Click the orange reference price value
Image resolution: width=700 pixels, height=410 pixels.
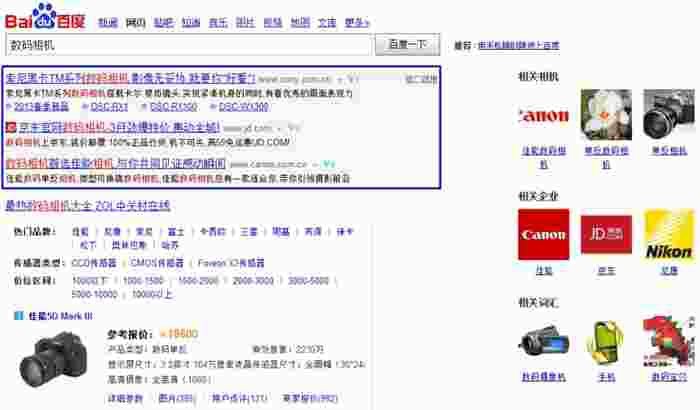(179, 334)
